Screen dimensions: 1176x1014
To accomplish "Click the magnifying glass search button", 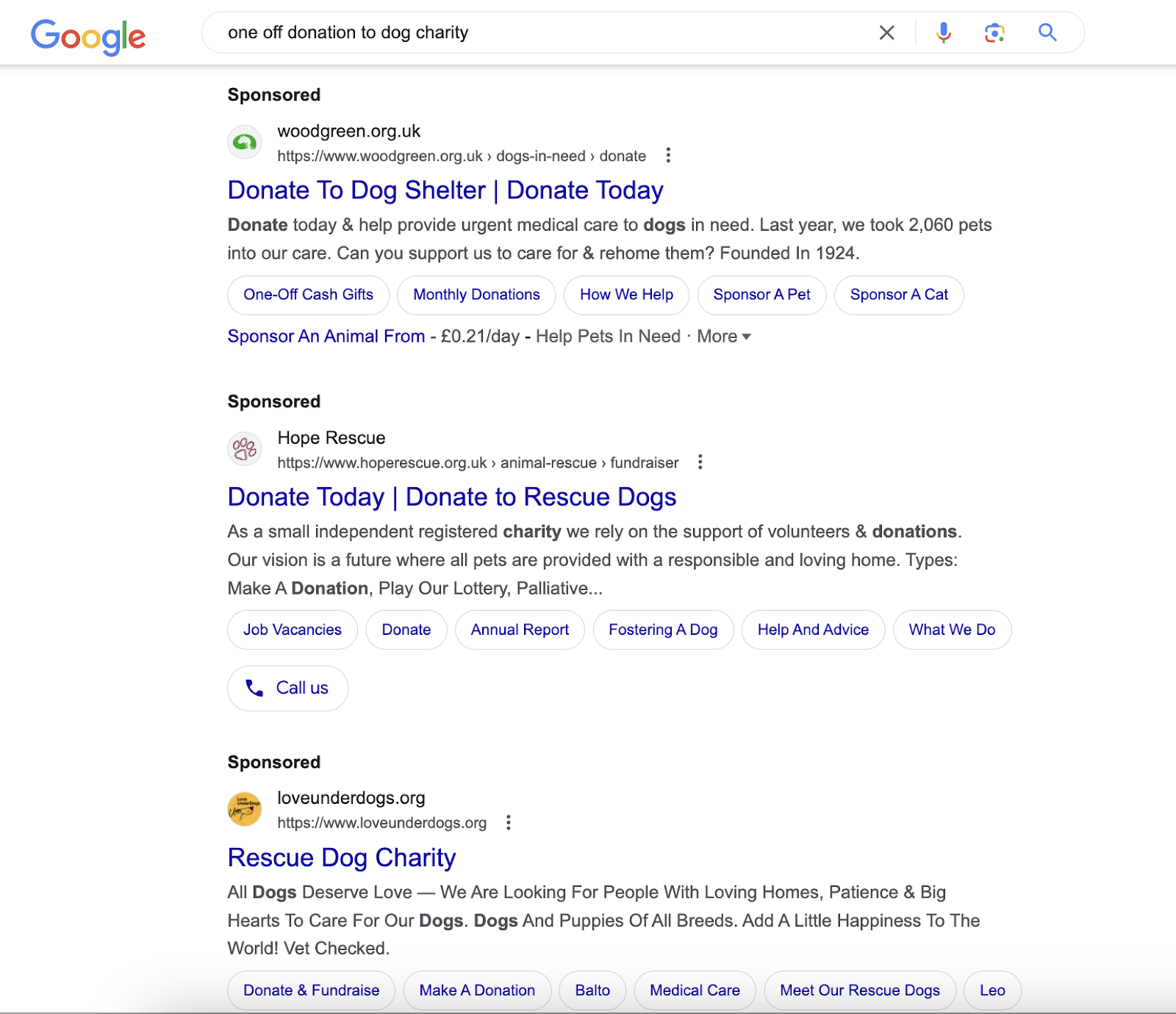I will point(1047,32).
